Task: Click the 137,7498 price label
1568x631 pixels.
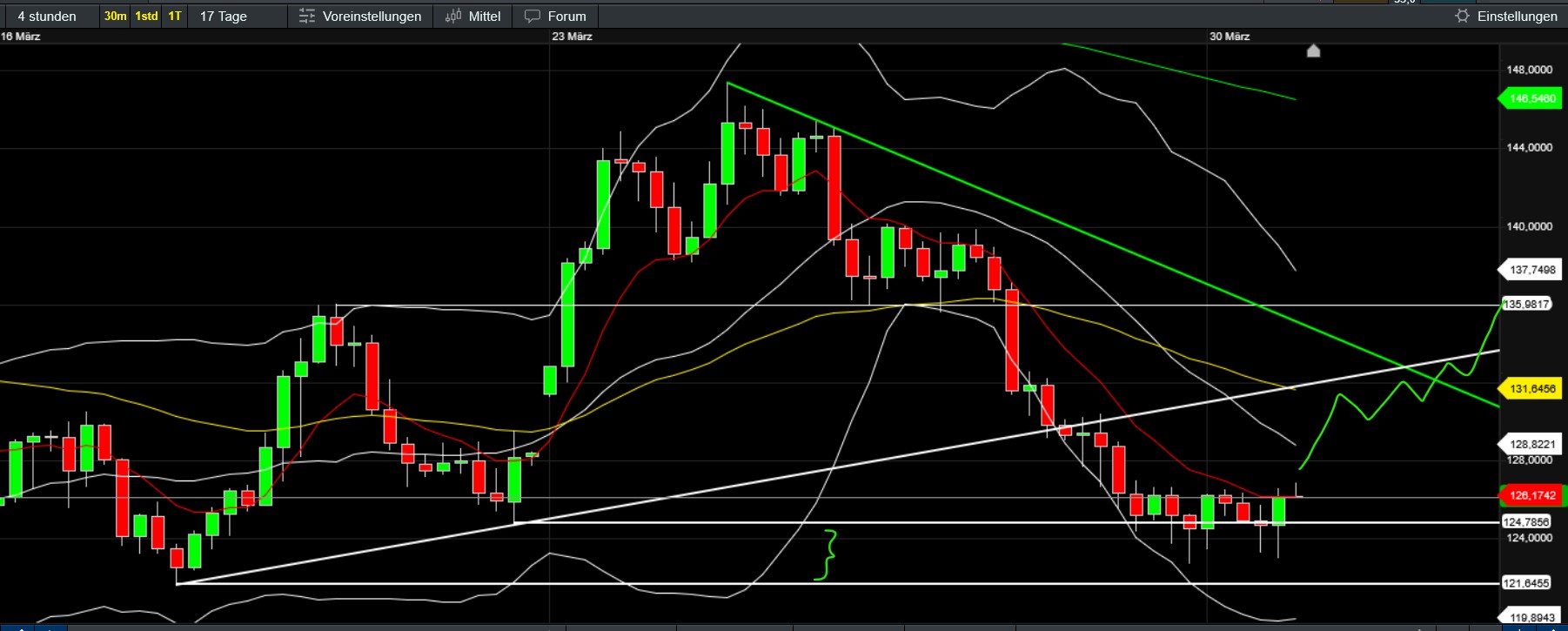Action: 1530,270
